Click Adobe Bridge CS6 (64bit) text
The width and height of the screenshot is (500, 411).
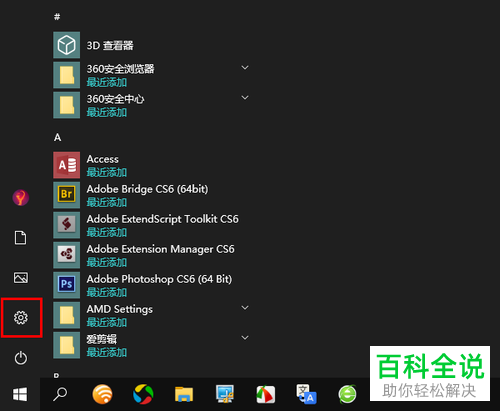click(x=147, y=189)
